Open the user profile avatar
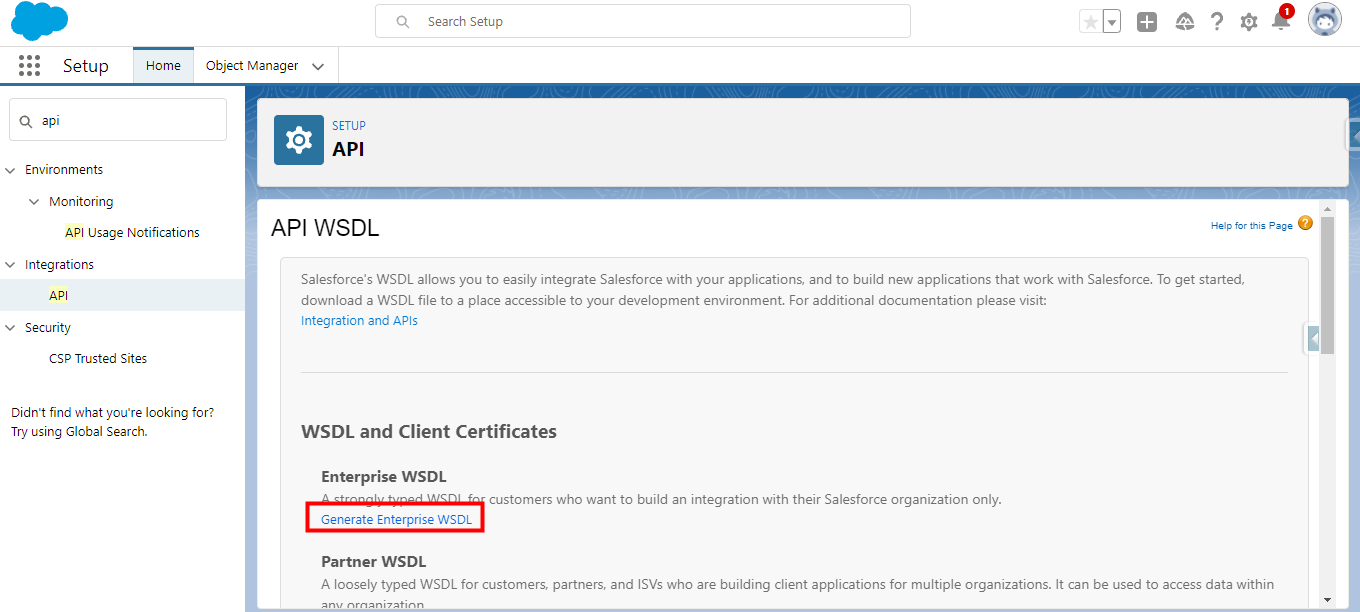The width and height of the screenshot is (1360, 612). pos(1325,20)
